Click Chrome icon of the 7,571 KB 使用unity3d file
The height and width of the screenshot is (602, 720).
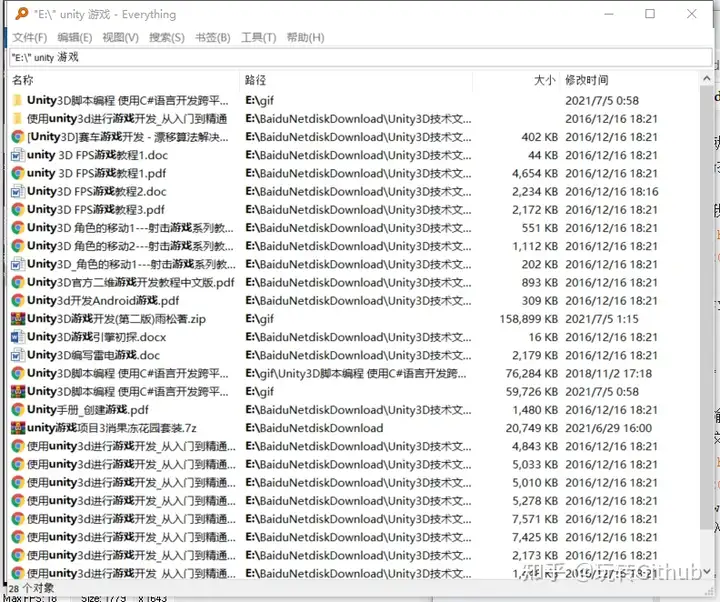pyautogui.click(x=17, y=519)
